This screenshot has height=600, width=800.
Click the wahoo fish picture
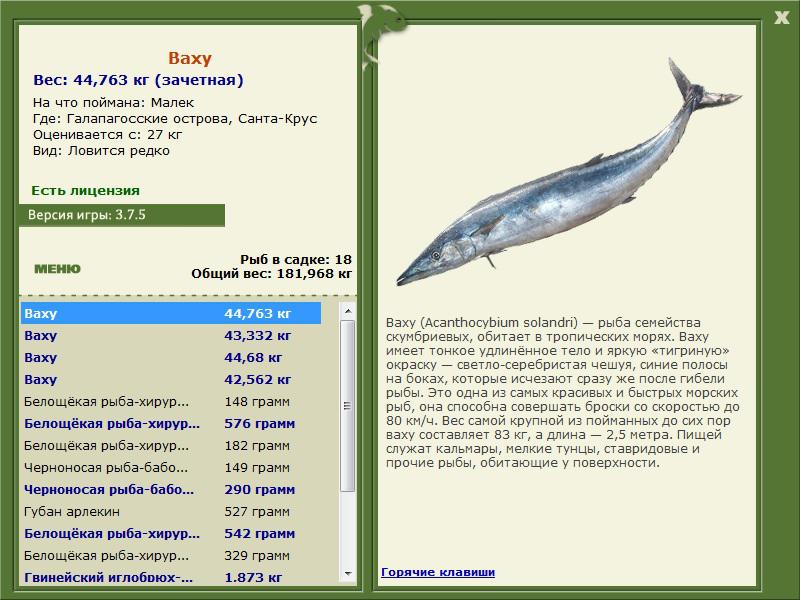tap(568, 173)
